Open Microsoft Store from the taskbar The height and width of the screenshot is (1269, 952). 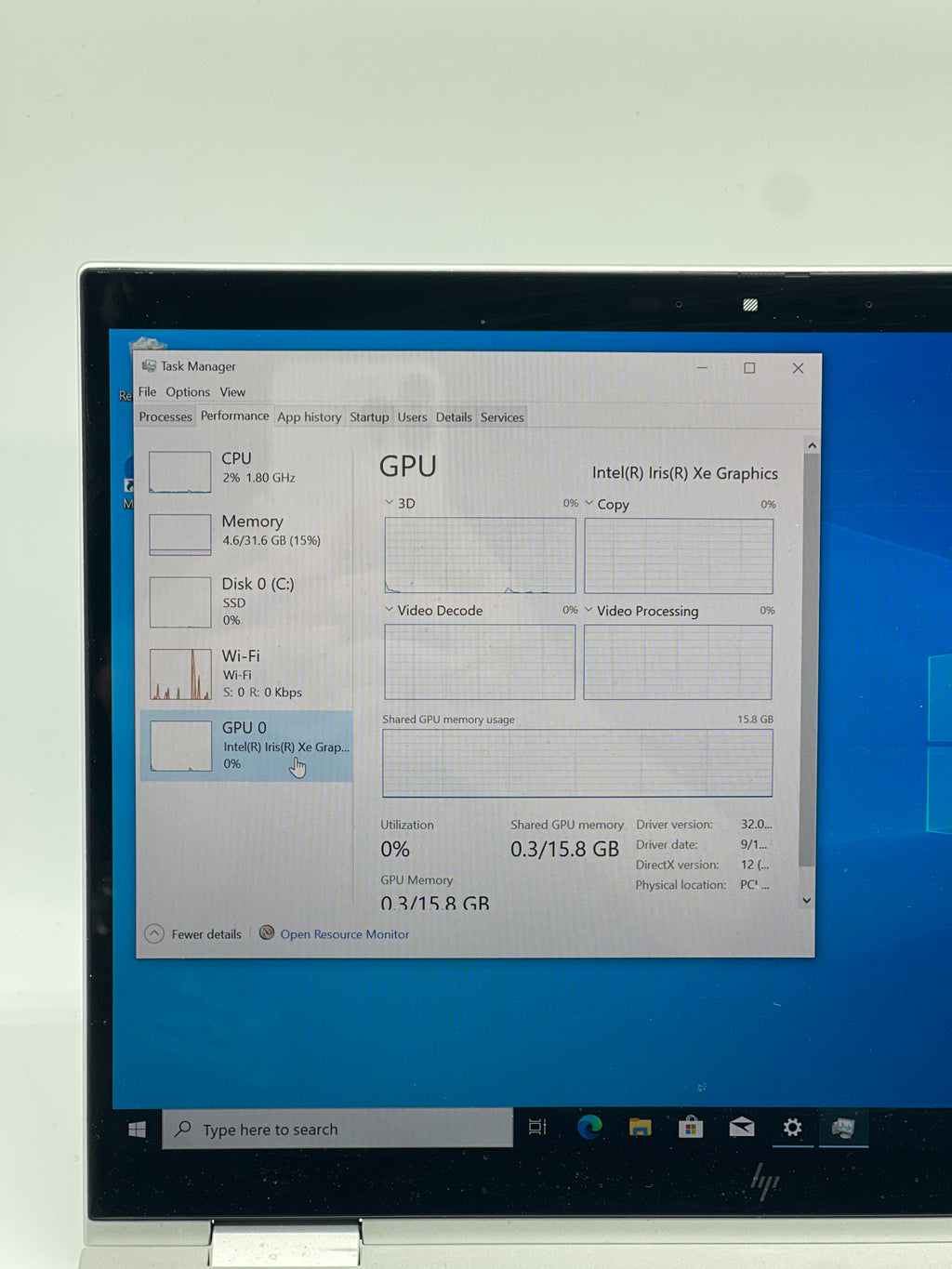pyautogui.click(x=690, y=1128)
